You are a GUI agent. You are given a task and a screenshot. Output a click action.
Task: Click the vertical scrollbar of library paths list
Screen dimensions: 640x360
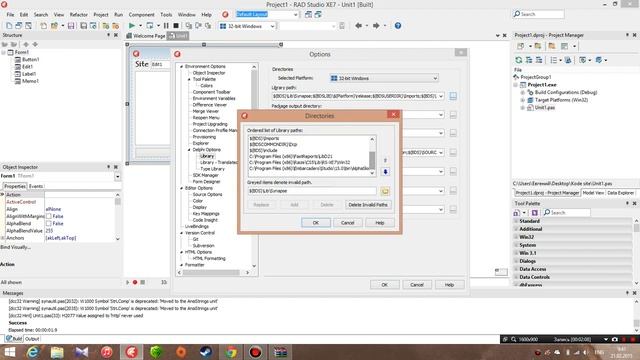tap(372, 156)
